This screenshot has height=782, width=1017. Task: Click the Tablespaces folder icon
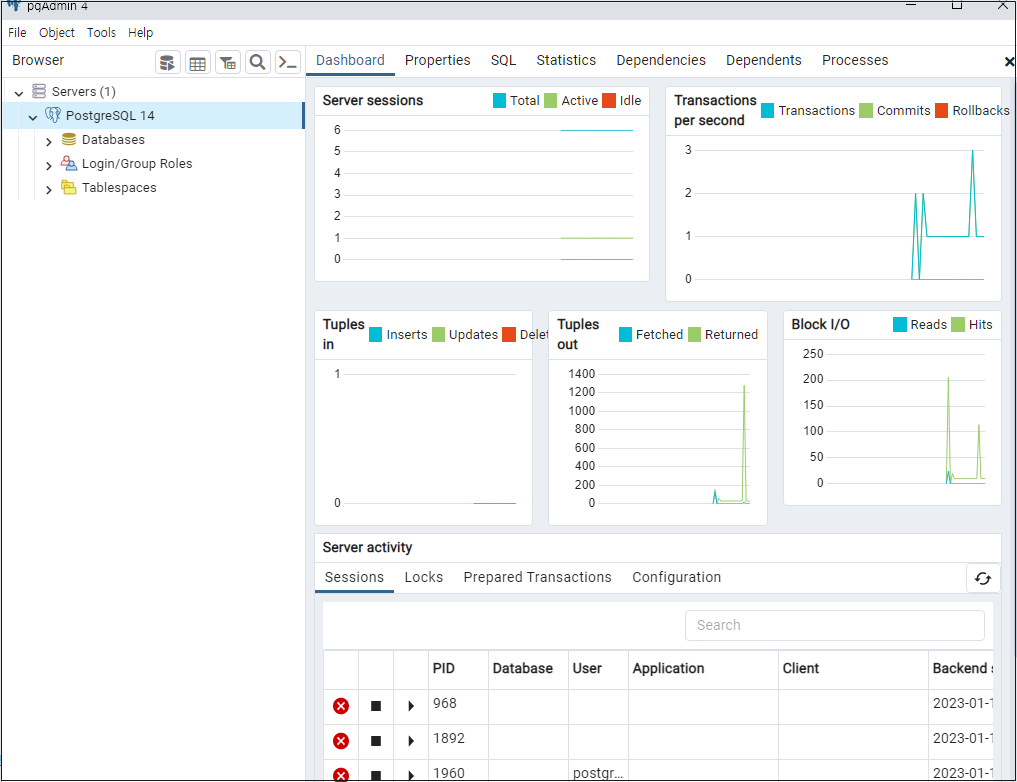pos(69,187)
